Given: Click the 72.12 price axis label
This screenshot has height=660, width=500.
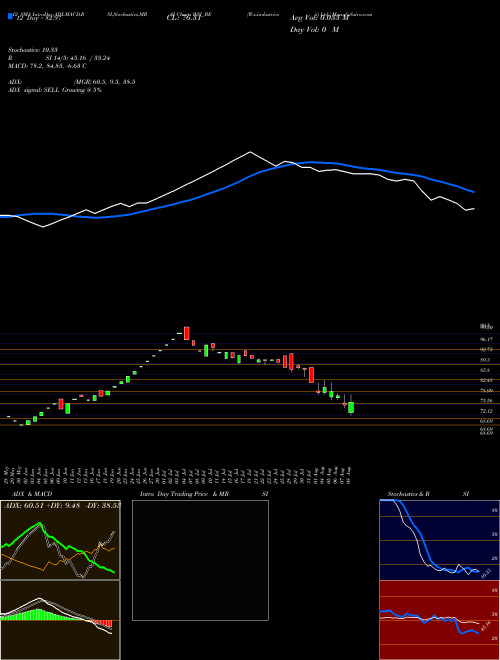Looking at the screenshot, I should pyautogui.click(x=486, y=411).
